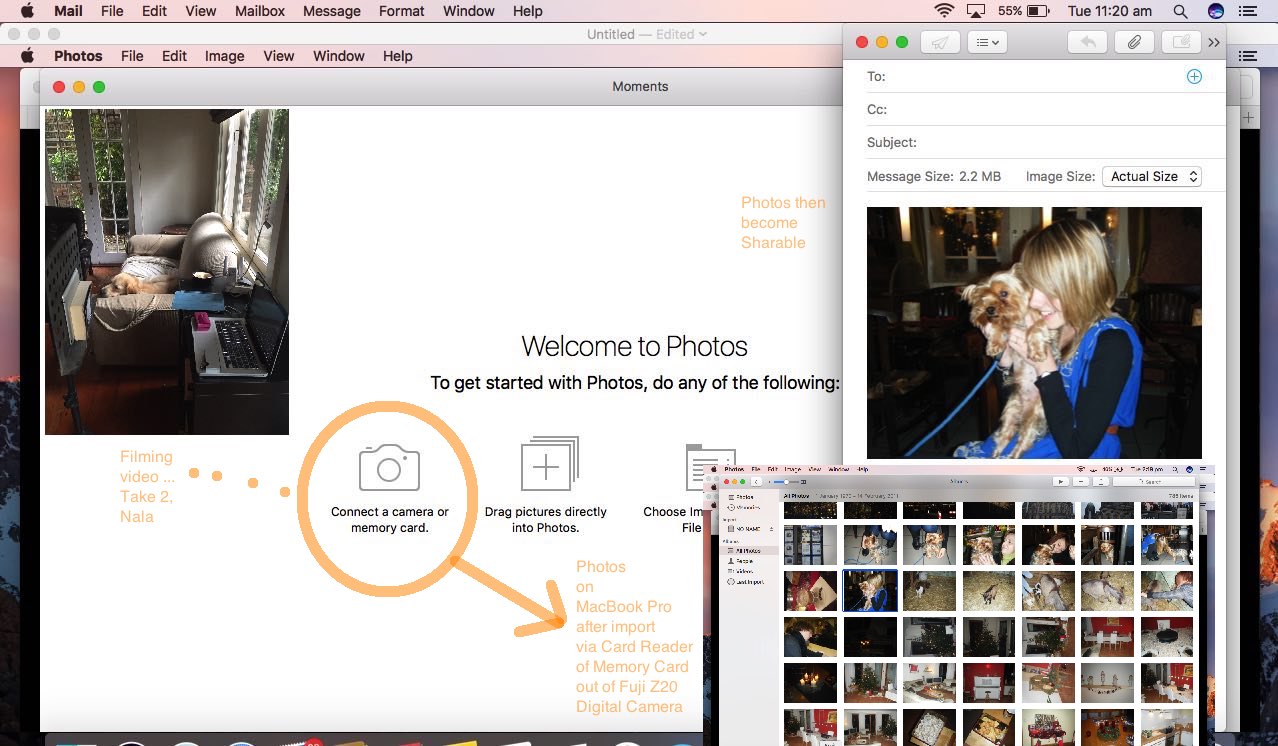Click the include original attachments icon

pos(1181,42)
